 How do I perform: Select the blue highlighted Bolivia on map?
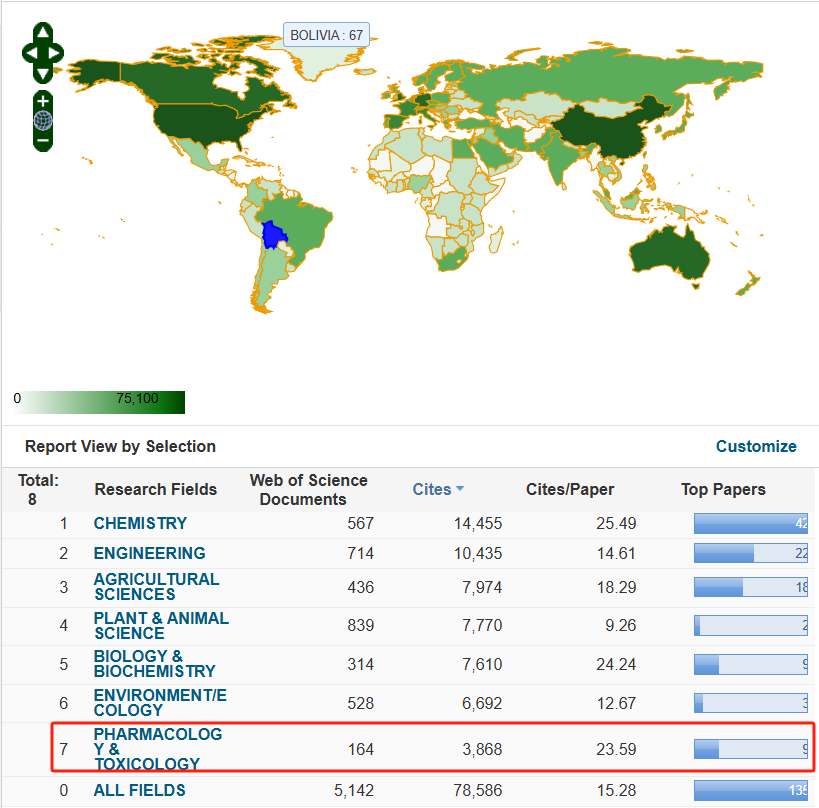click(272, 236)
